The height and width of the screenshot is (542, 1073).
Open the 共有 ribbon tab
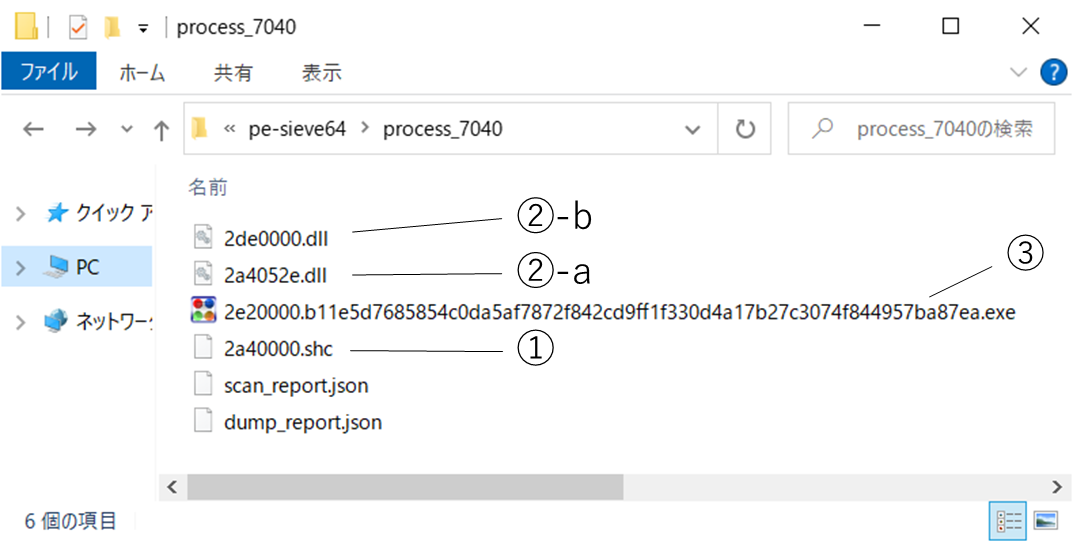click(x=233, y=72)
